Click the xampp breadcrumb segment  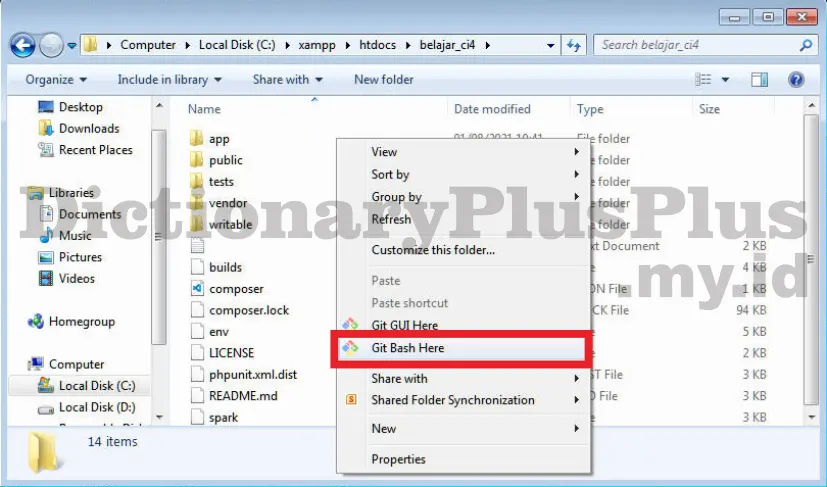(x=317, y=45)
